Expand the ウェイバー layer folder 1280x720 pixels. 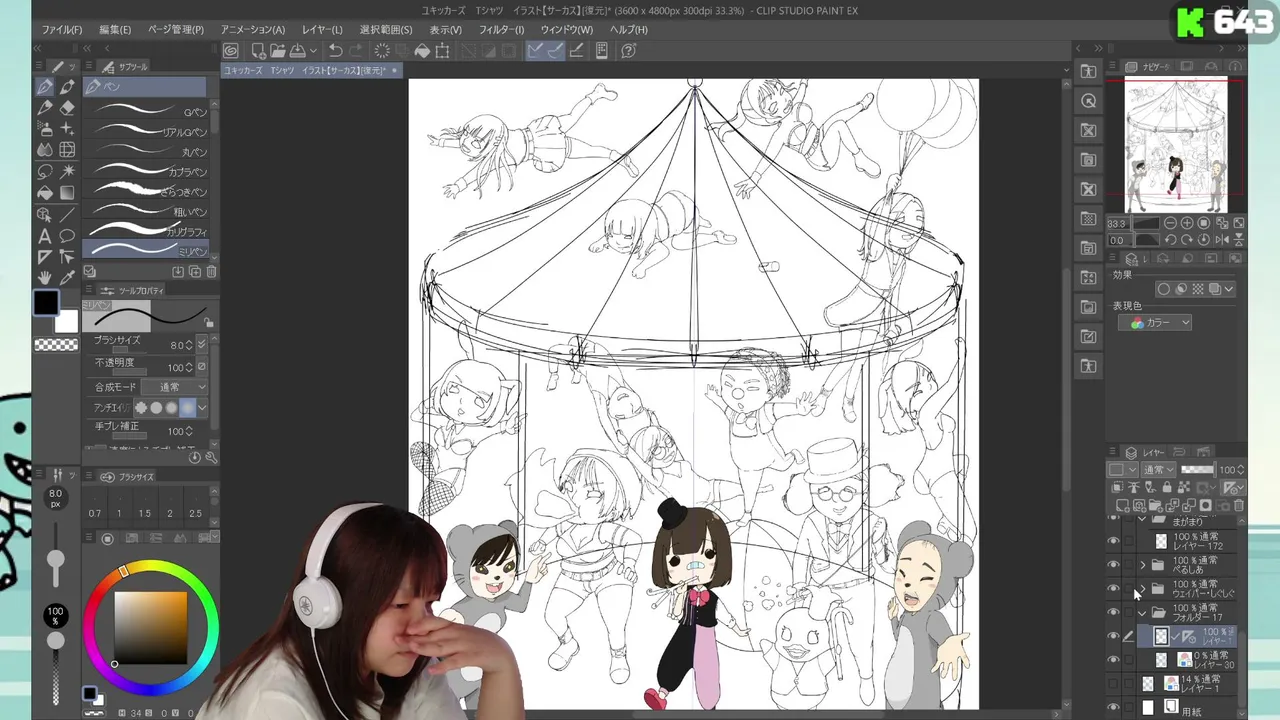pyautogui.click(x=1142, y=589)
